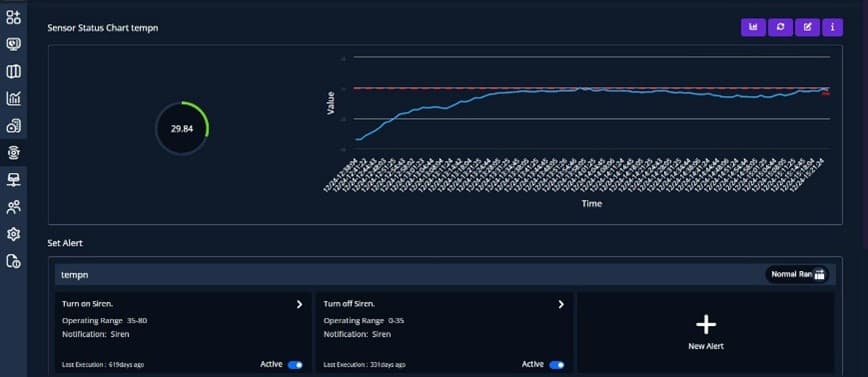Click the Normal Ran button
868x377 pixels.
797,274
